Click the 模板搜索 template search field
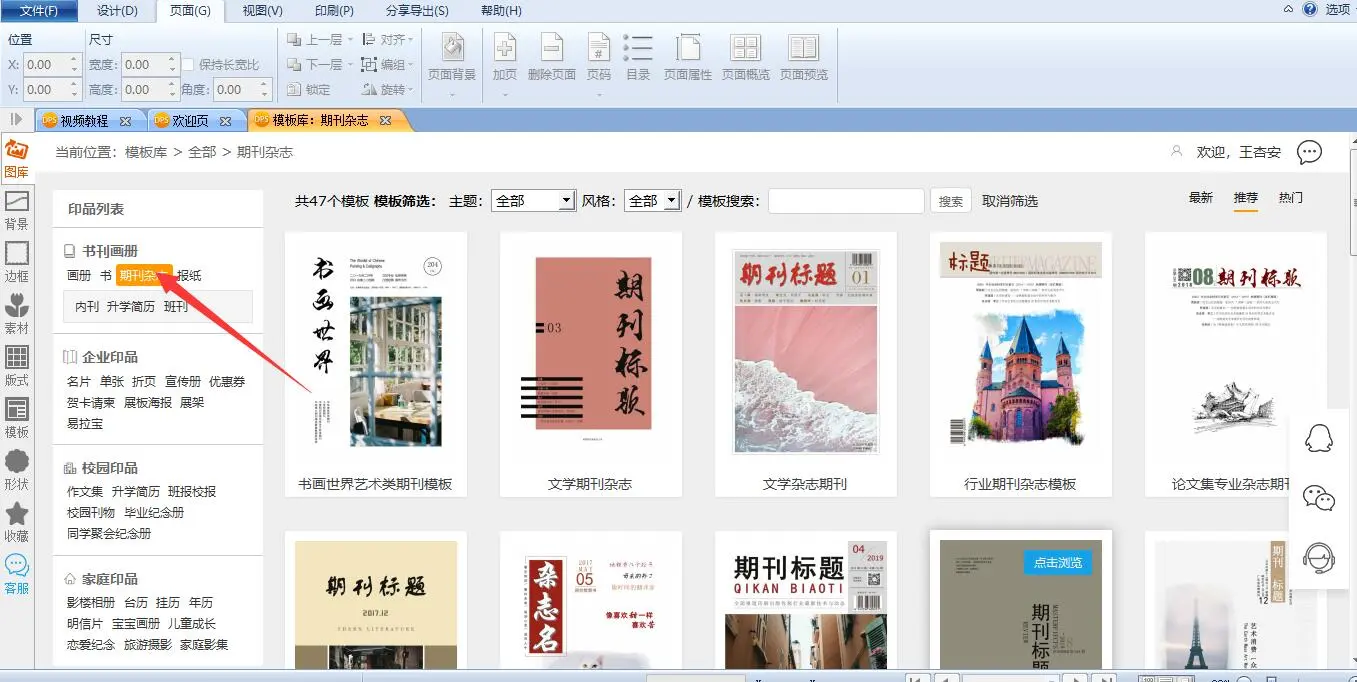Viewport: 1357px width, 682px height. pyautogui.click(x=846, y=201)
